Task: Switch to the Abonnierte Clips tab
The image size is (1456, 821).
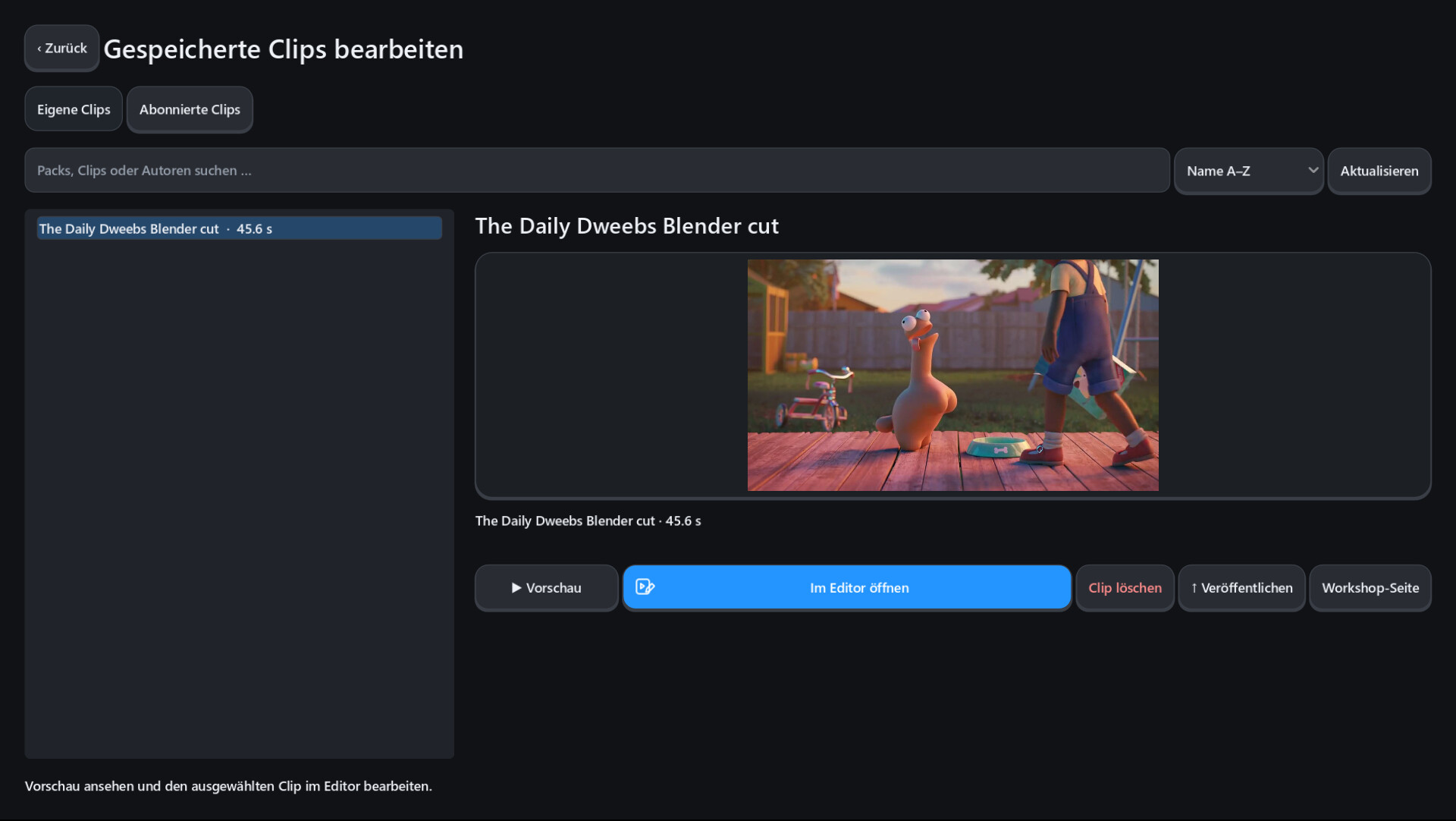Action: [x=190, y=109]
